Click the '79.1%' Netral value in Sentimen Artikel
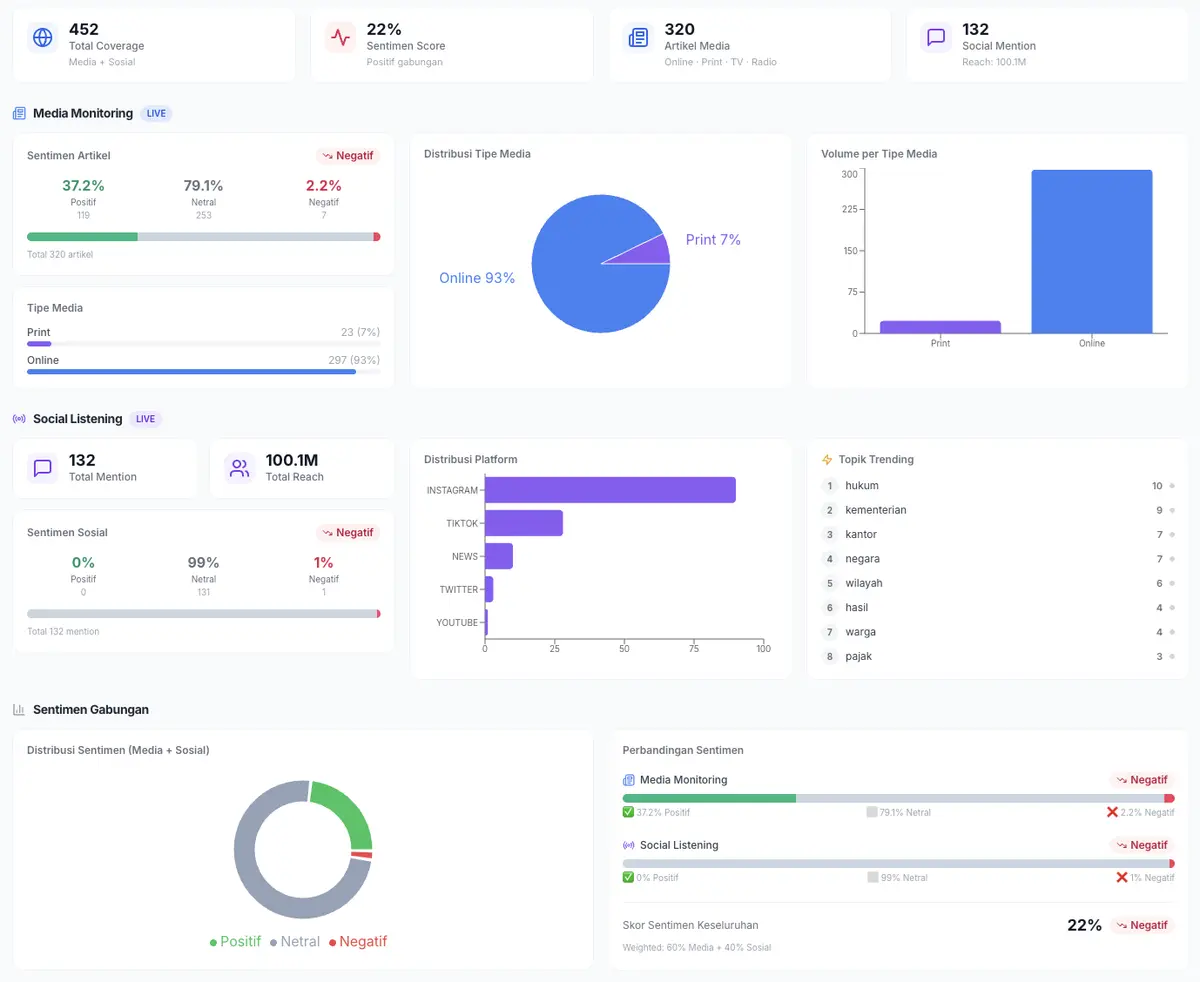 (204, 186)
